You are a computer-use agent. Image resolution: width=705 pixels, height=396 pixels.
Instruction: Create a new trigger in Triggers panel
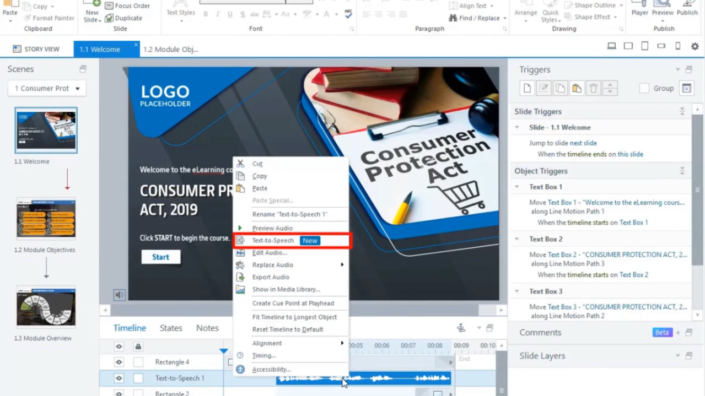click(x=527, y=88)
